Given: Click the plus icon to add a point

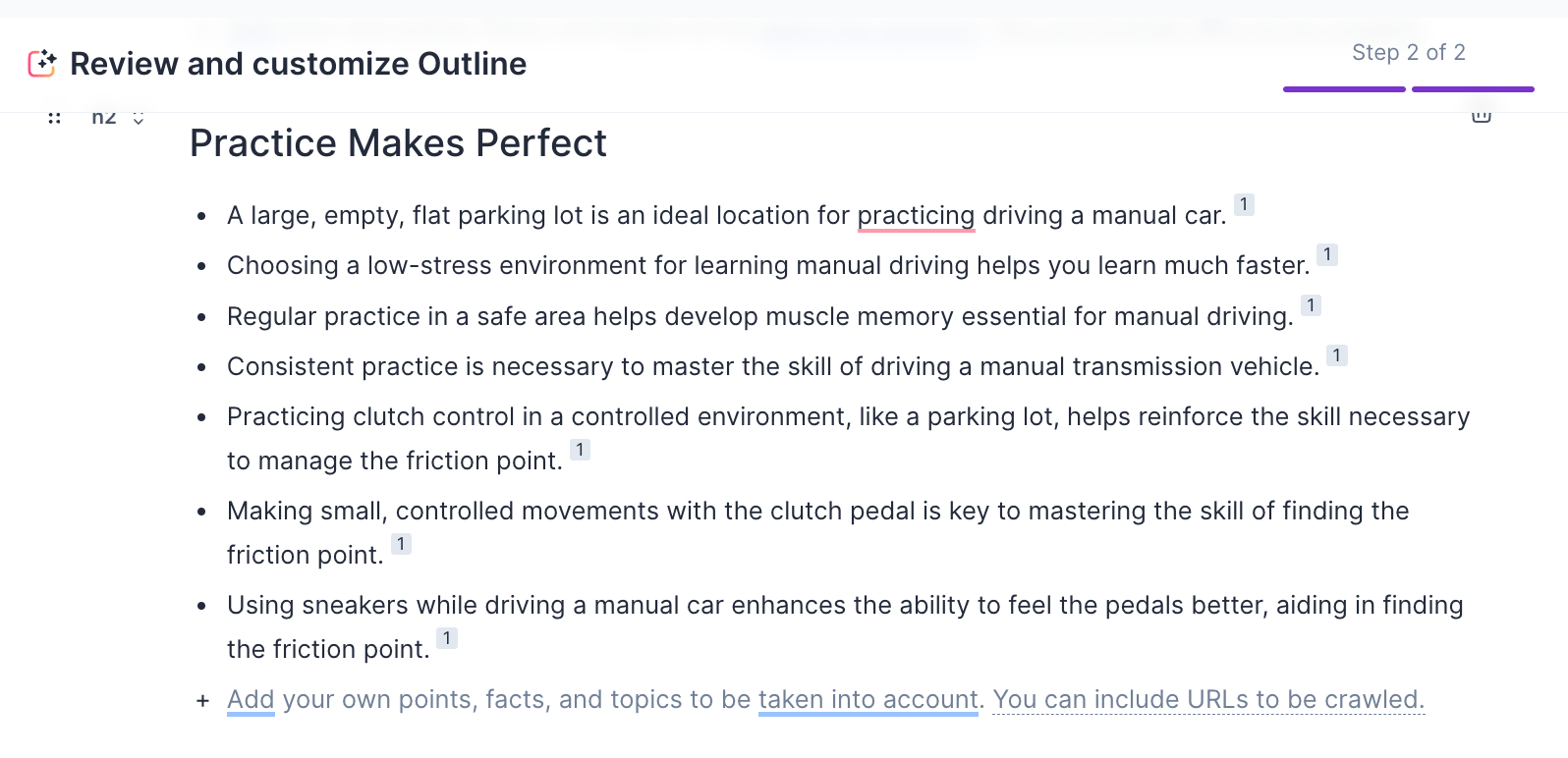Looking at the screenshot, I should click(x=202, y=700).
